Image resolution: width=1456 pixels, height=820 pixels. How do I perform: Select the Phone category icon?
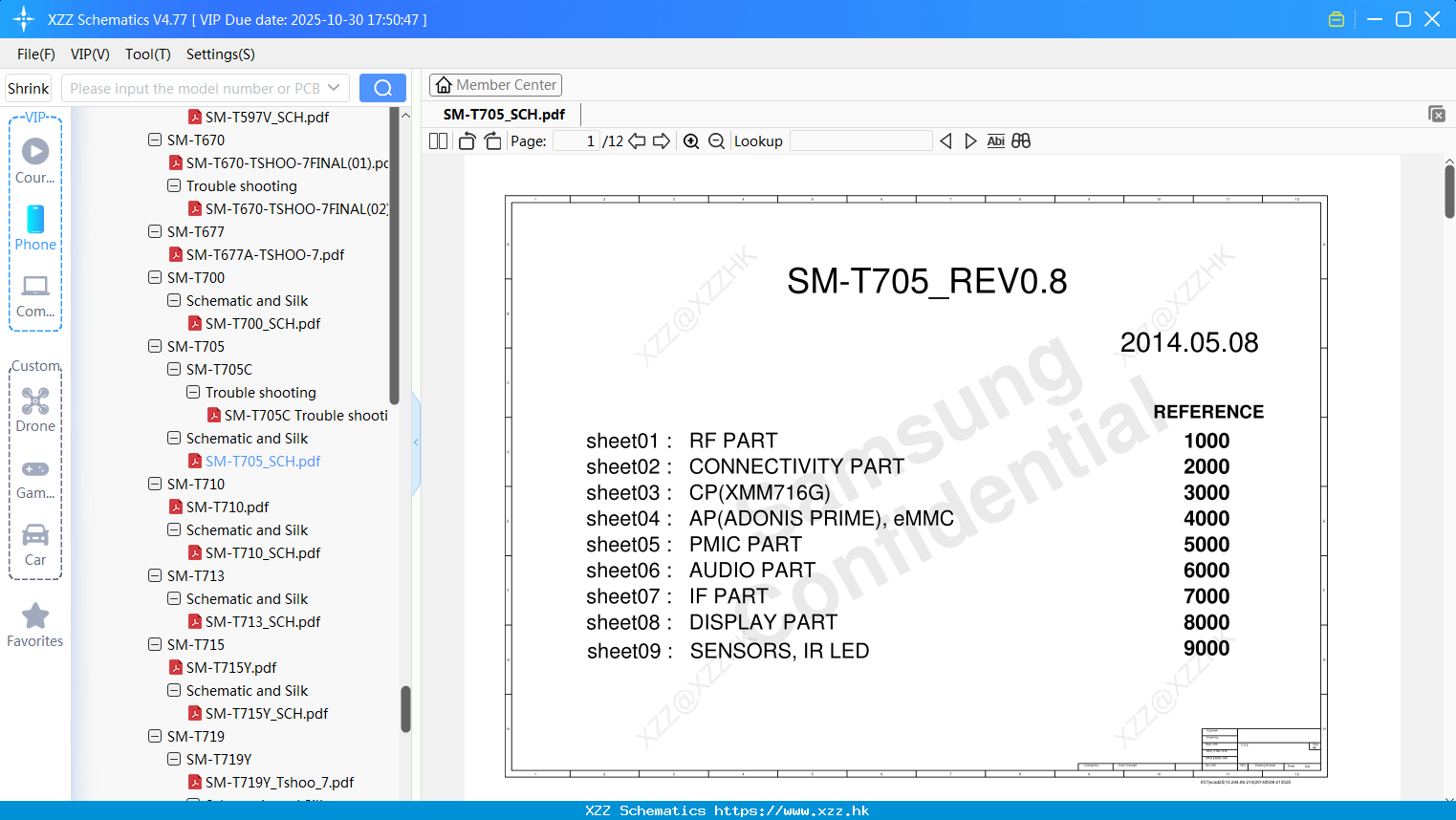click(35, 227)
